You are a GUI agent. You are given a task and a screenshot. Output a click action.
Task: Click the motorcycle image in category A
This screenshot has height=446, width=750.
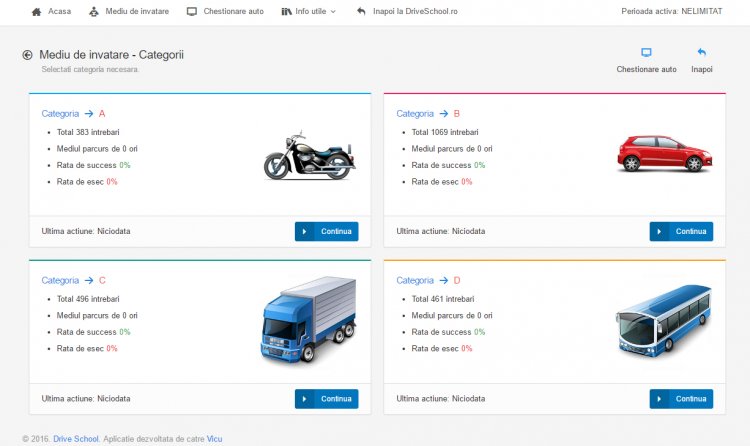point(309,156)
